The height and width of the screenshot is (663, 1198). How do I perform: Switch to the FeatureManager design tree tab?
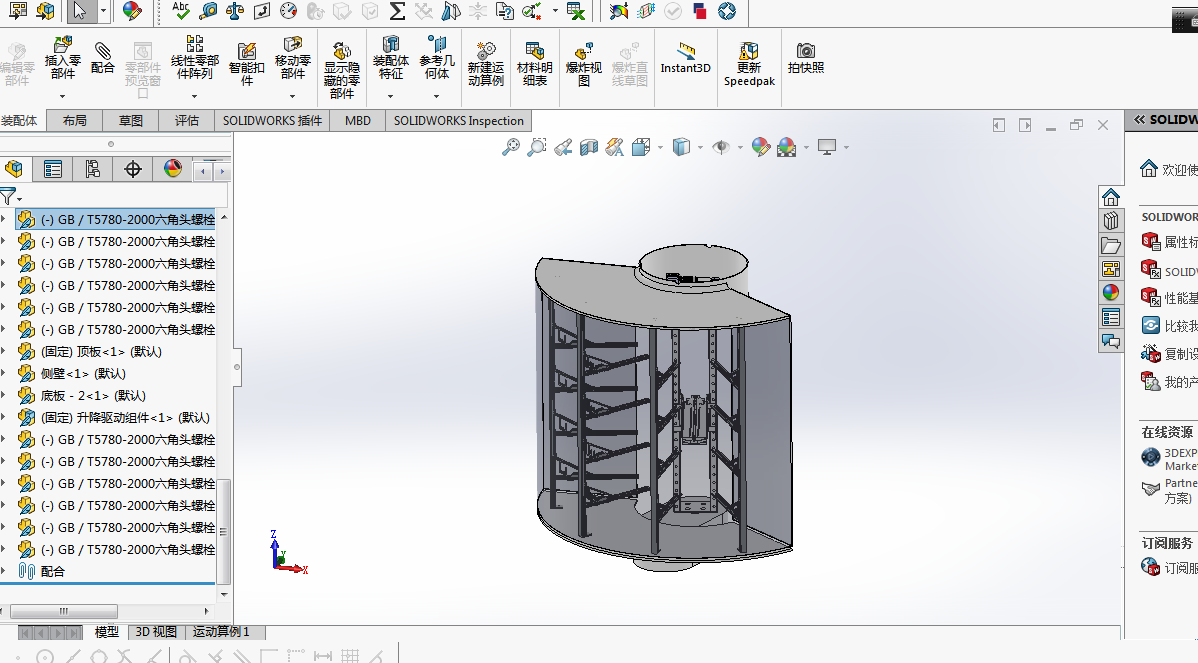pos(13,169)
